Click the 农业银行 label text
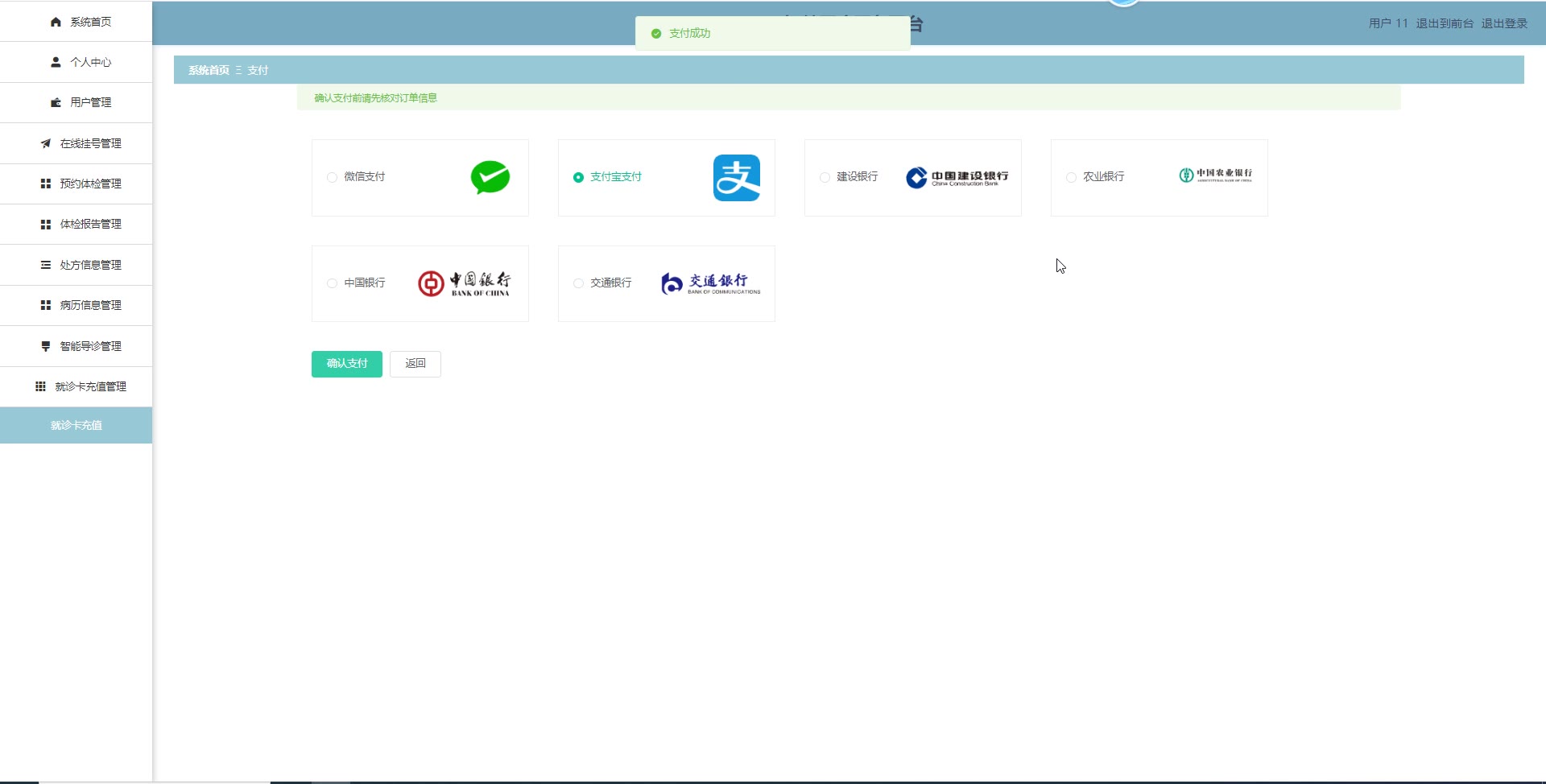 (x=1104, y=177)
